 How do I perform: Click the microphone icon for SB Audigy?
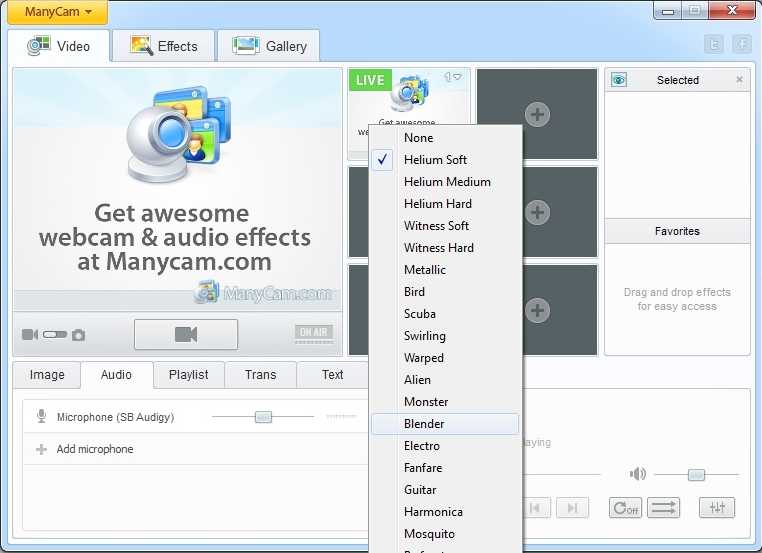coord(42,416)
